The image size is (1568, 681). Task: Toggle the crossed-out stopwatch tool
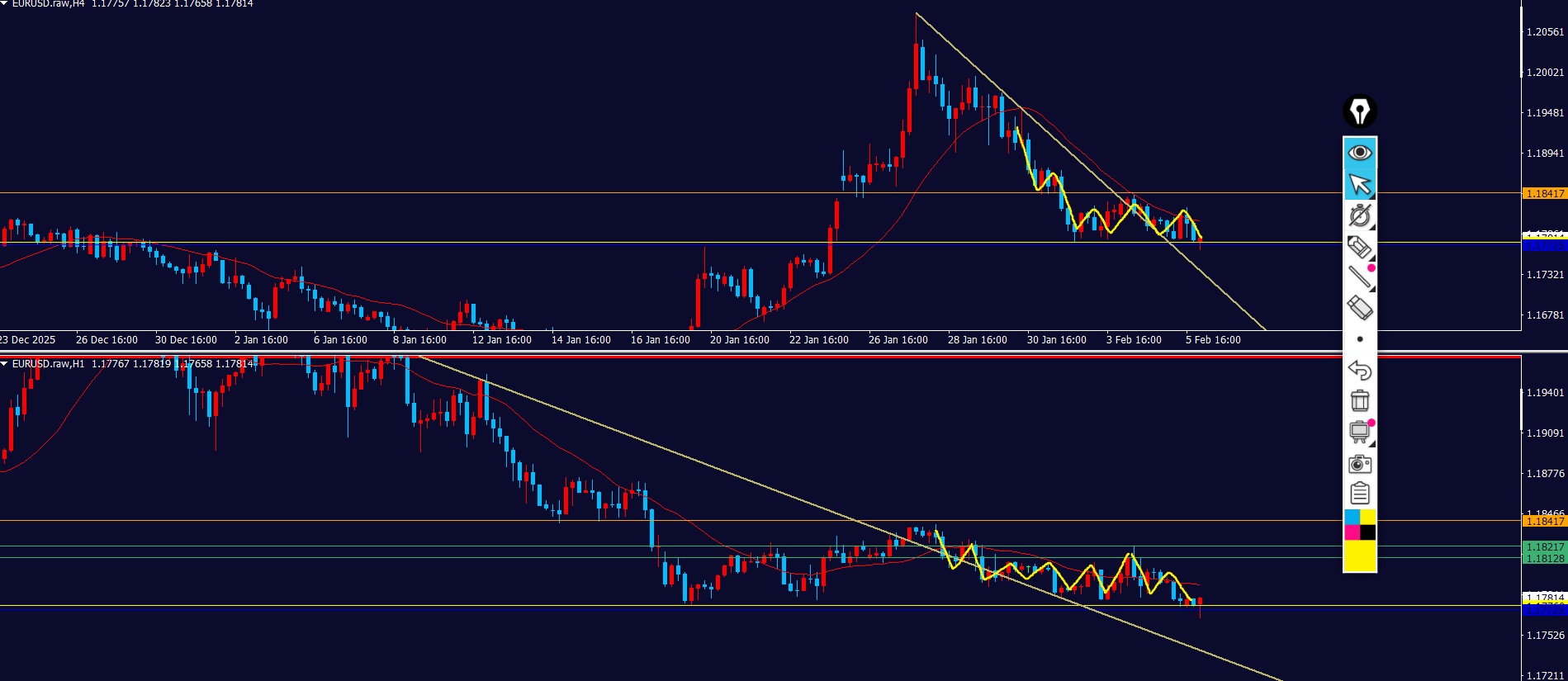pyautogui.click(x=1359, y=215)
